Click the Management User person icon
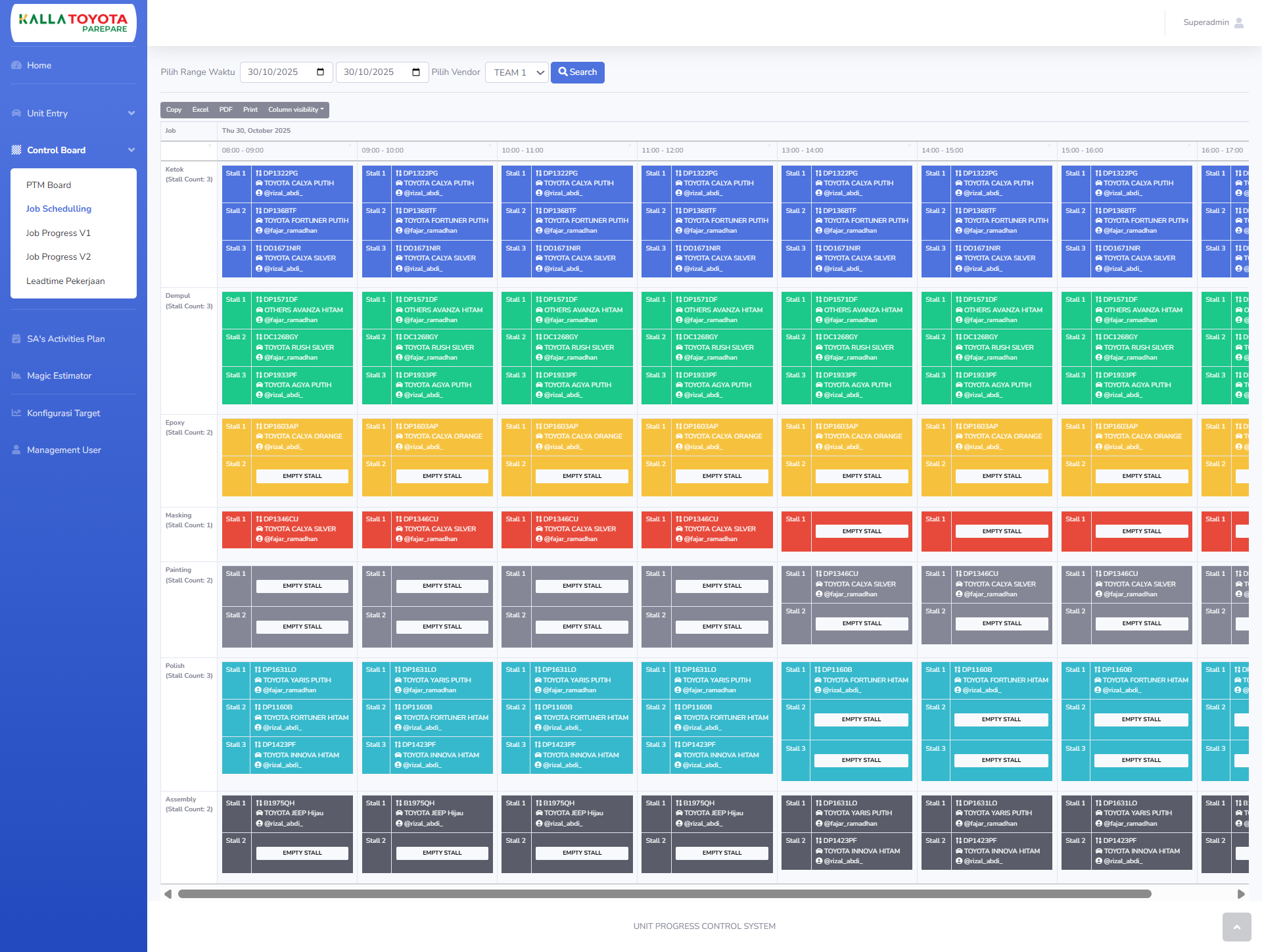Image resolution: width=1262 pixels, height=952 pixels. (x=16, y=450)
